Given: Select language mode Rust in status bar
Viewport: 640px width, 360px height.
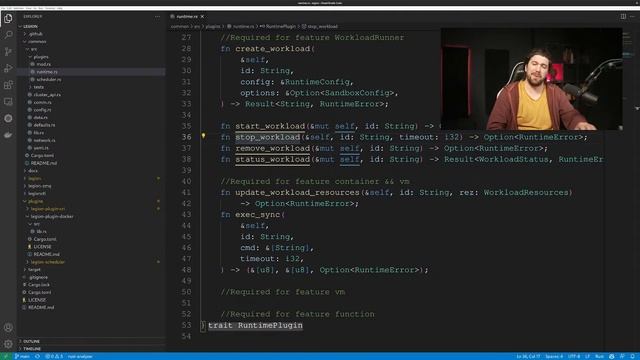Looking at the screenshot, I should [599, 356].
